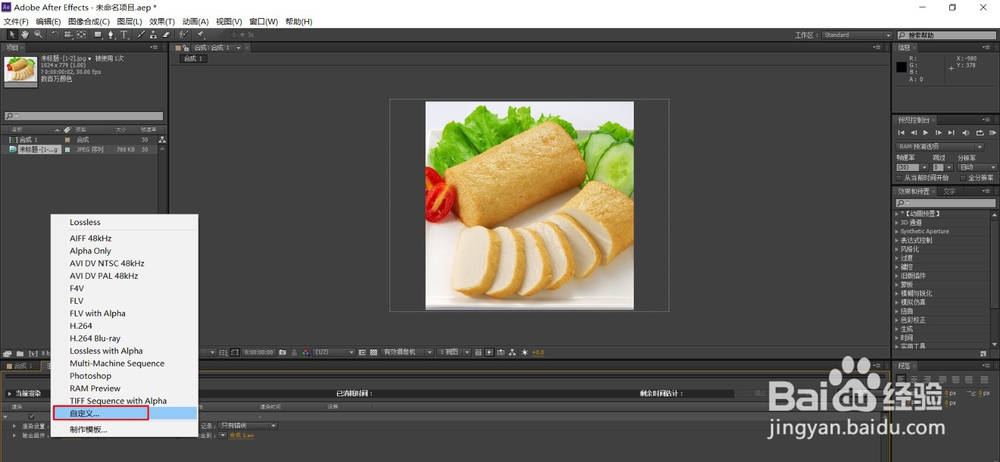Step back one frame in preview
The height and width of the screenshot is (462, 1000).
(914, 133)
